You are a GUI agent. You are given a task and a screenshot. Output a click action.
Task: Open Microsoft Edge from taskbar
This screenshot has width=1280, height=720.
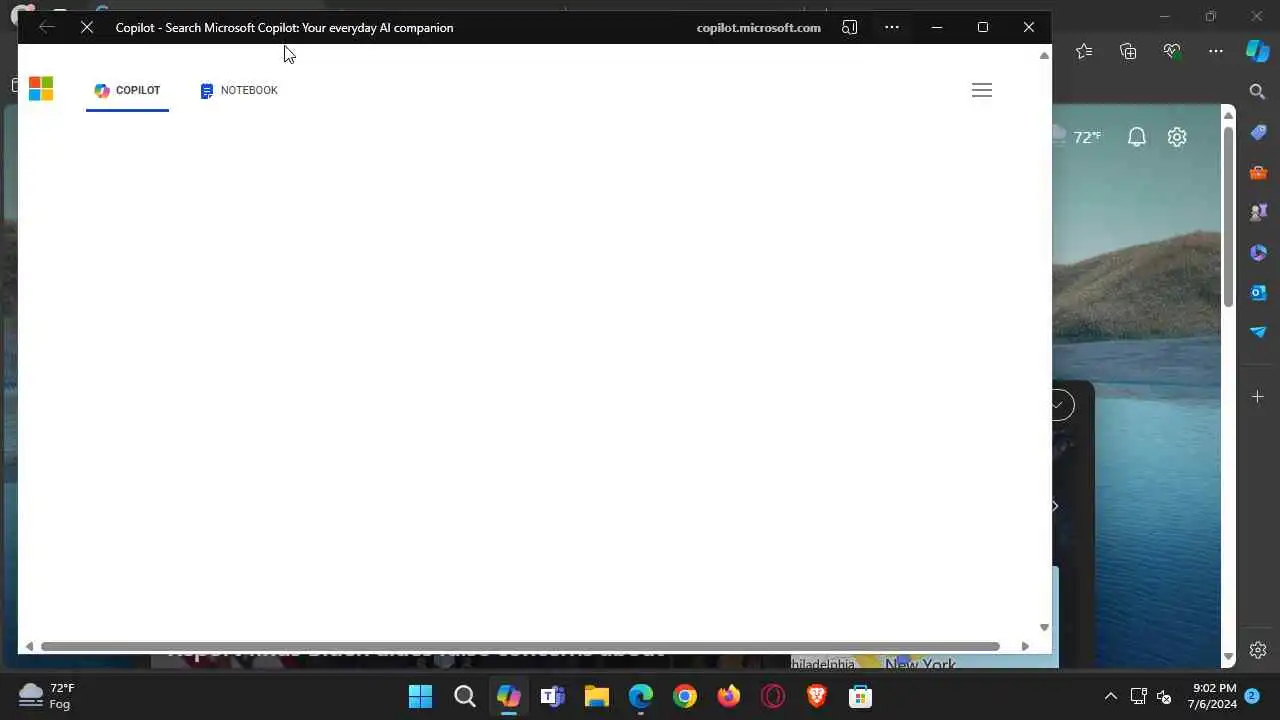641,696
